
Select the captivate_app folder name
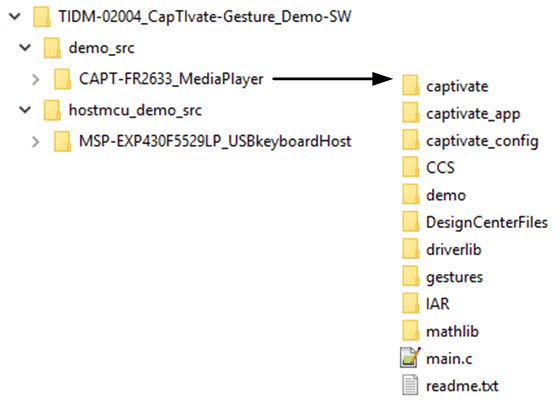[x=473, y=114]
